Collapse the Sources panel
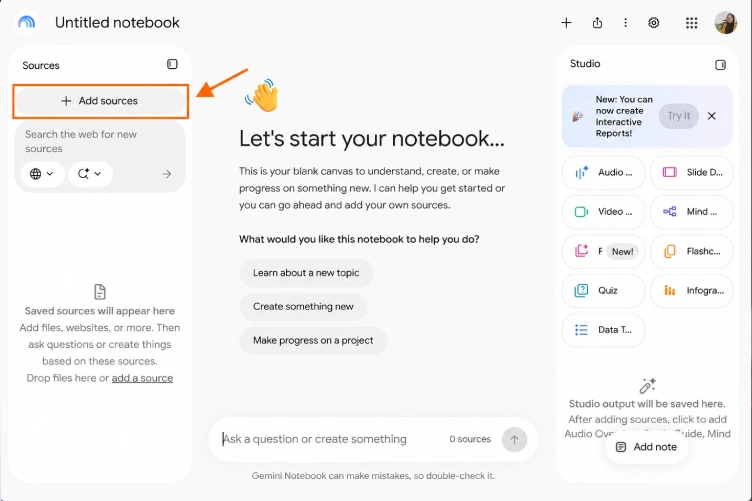Image resolution: width=752 pixels, height=501 pixels. [x=172, y=64]
